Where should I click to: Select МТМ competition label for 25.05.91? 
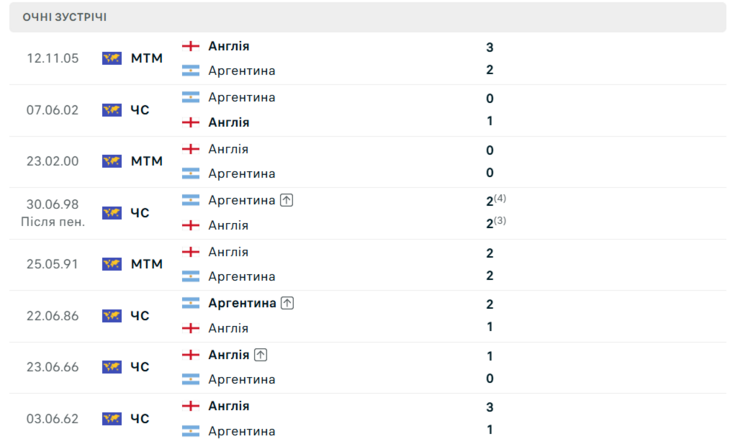[x=147, y=264]
